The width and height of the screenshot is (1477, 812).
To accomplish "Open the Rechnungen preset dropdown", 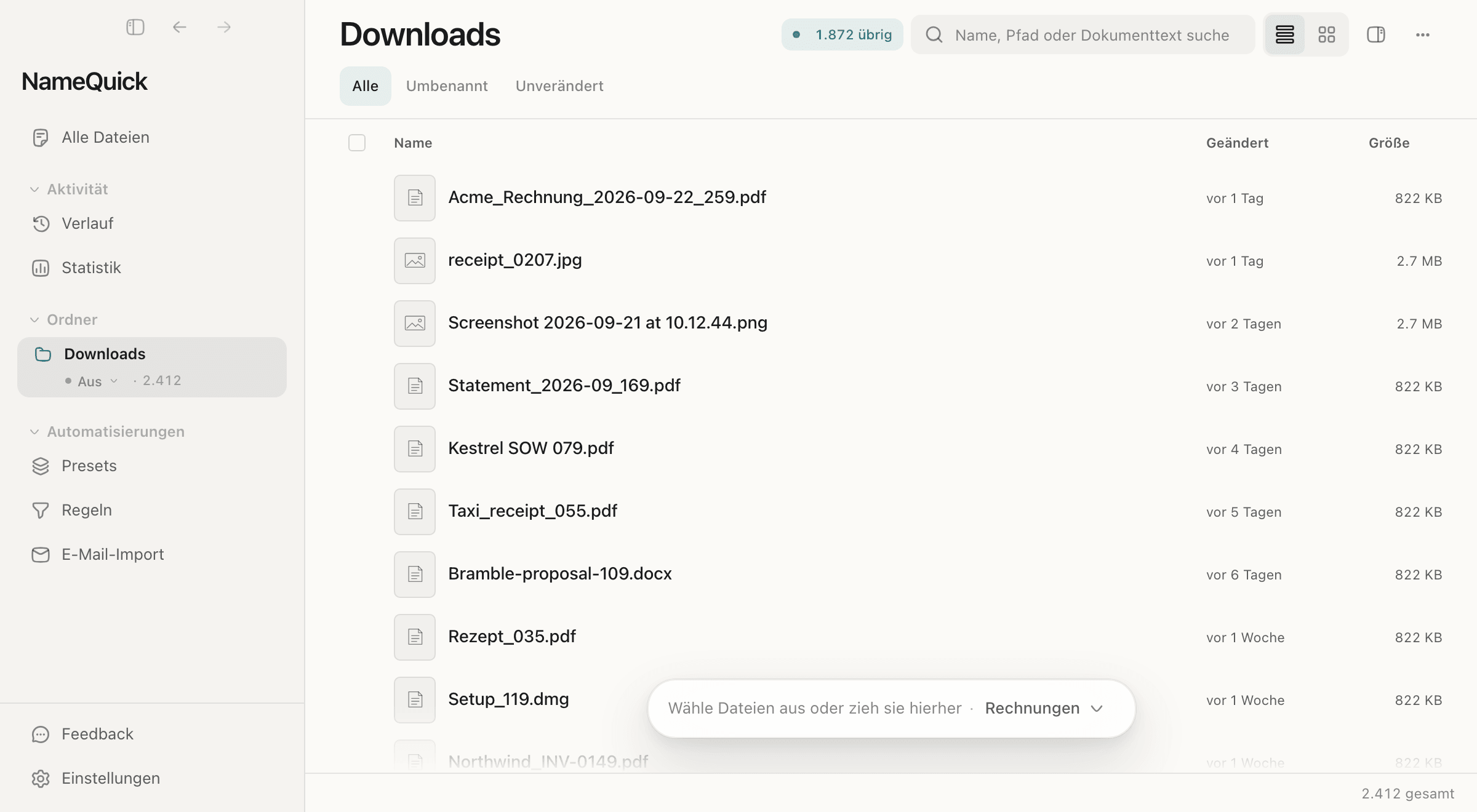I will pos(1044,708).
